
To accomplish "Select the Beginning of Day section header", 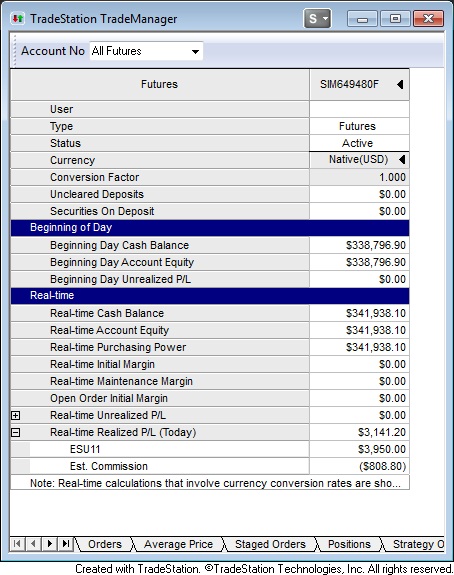I will (x=210, y=228).
